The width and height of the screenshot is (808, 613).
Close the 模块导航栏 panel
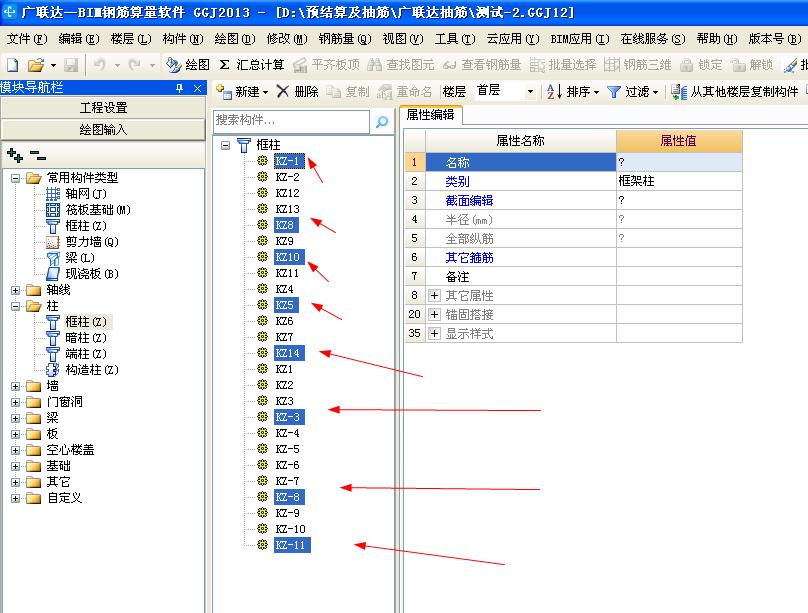click(x=197, y=88)
